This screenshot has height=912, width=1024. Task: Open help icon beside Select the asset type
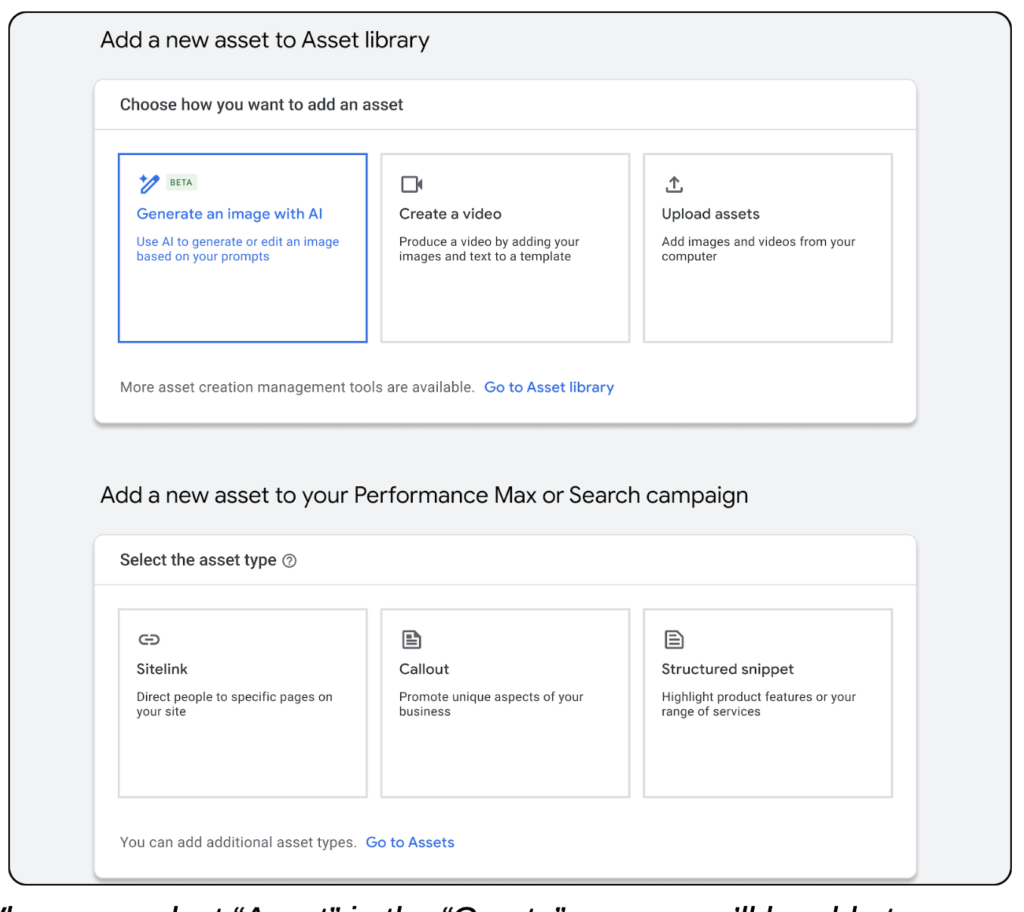[289, 561]
